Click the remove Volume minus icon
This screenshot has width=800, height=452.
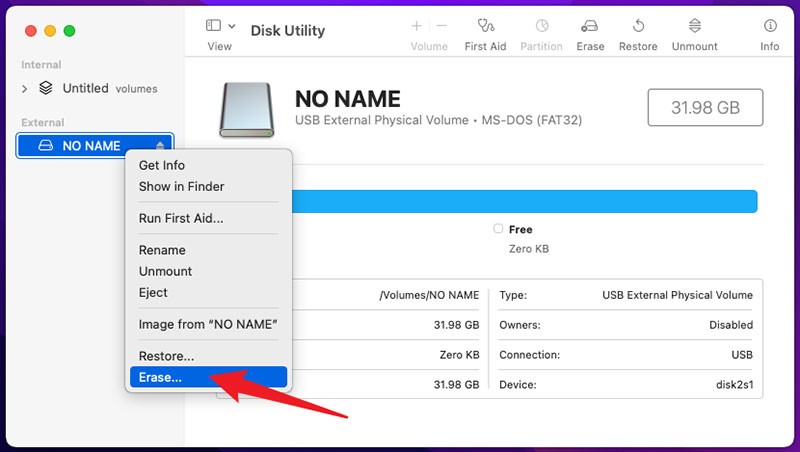442,26
